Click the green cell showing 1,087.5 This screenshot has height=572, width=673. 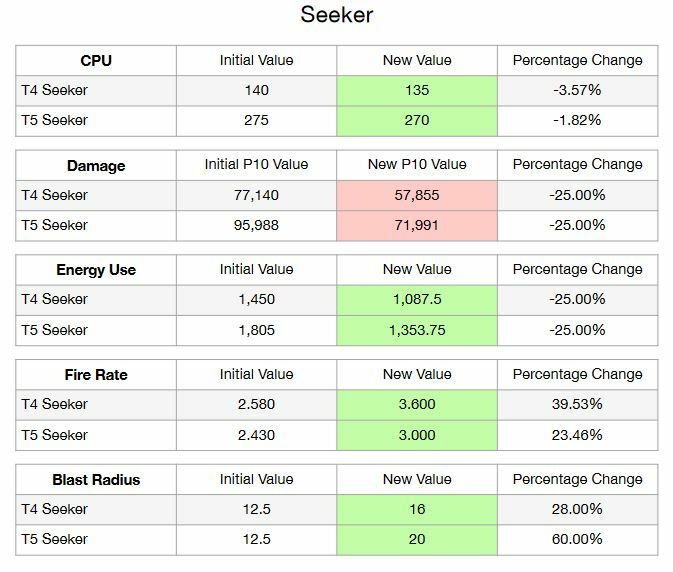click(417, 300)
